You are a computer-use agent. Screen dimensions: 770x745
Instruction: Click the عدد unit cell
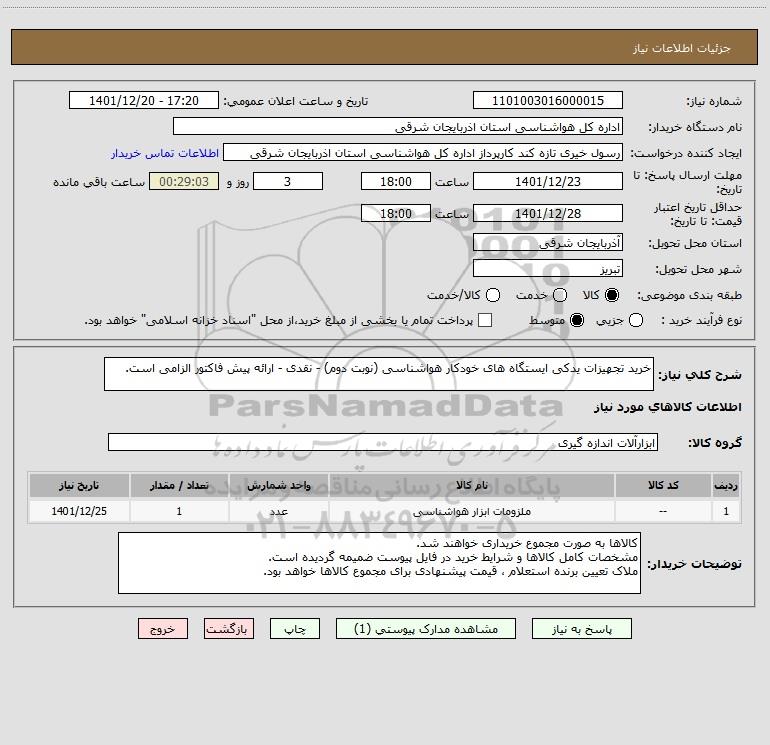[278, 511]
